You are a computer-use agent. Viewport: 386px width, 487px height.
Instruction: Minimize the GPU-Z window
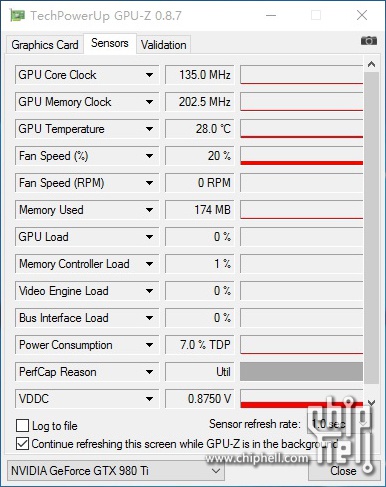(x=271, y=15)
